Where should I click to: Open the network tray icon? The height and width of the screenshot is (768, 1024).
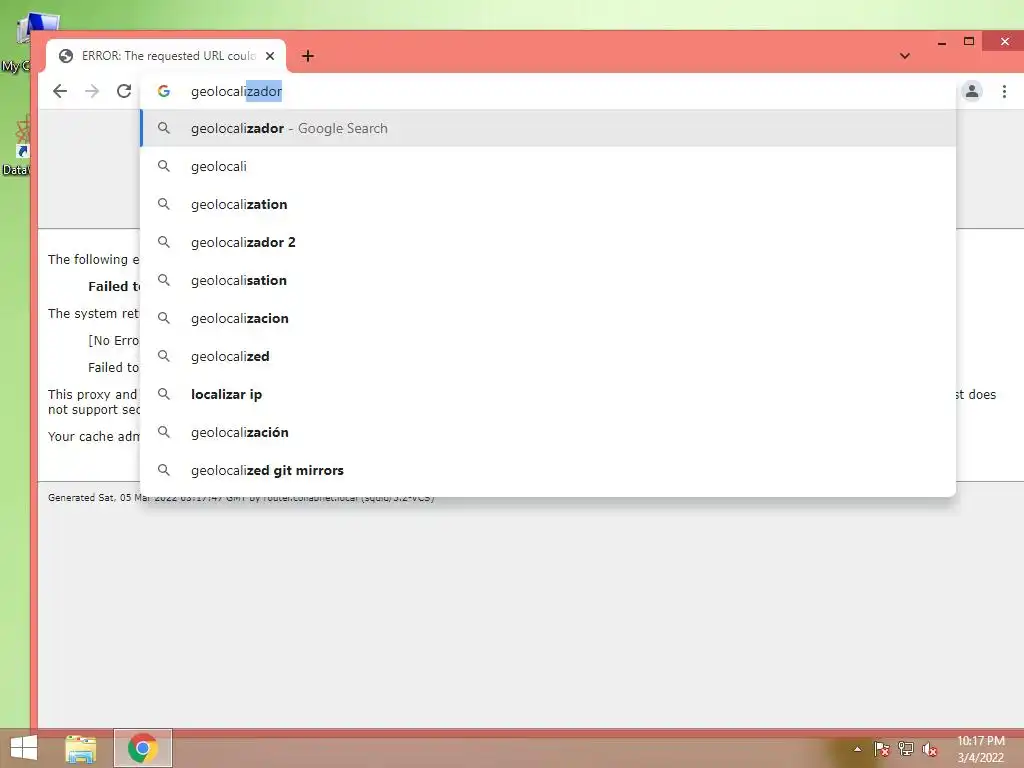click(x=906, y=749)
